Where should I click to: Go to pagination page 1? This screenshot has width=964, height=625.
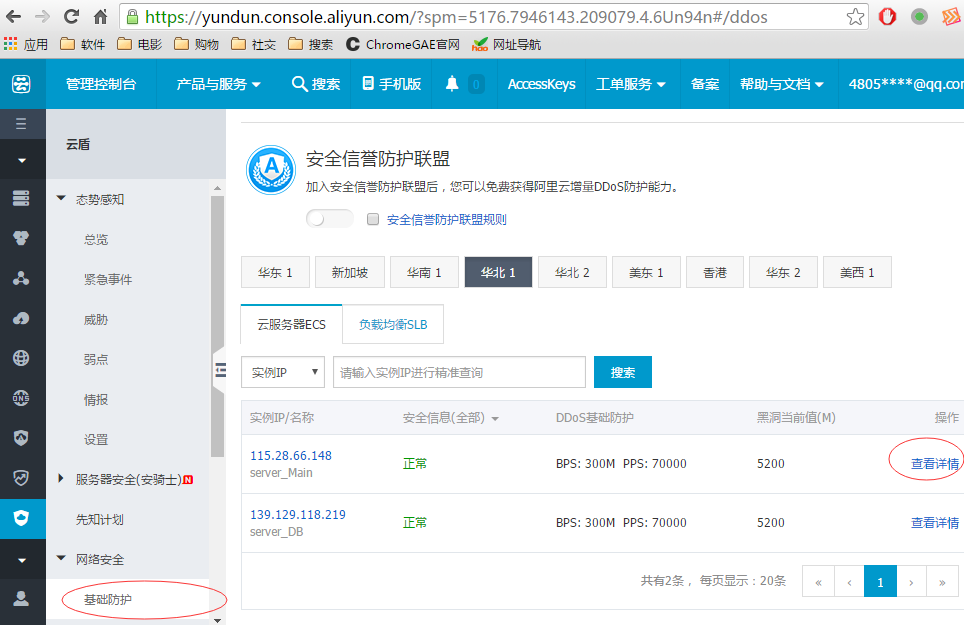pyautogui.click(x=880, y=581)
